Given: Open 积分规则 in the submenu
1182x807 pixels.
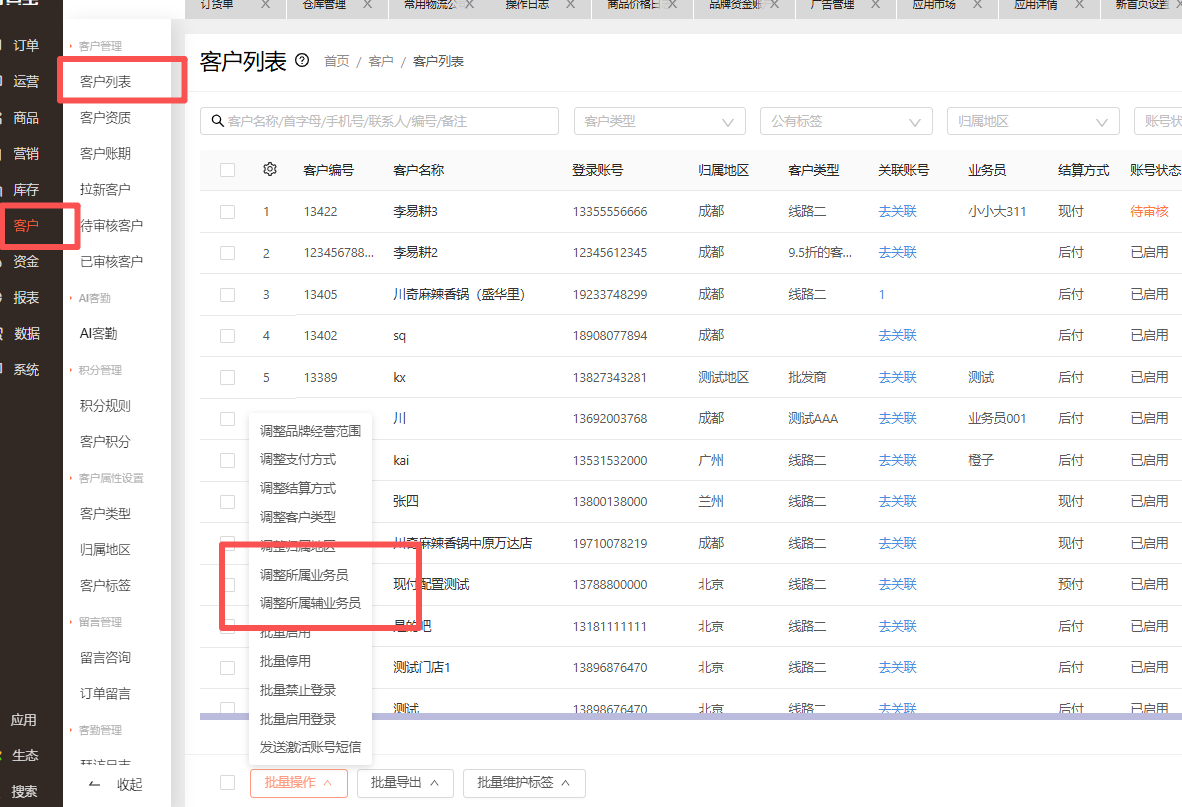Looking at the screenshot, I should (106, 405).
